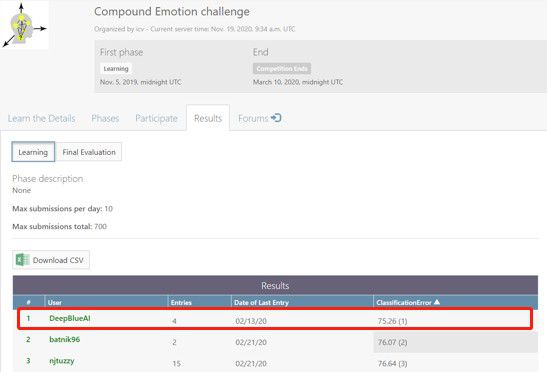547x375 pixels.
Task: Click the ClassificationError sort arrow
Action: (x=437, y=302)
